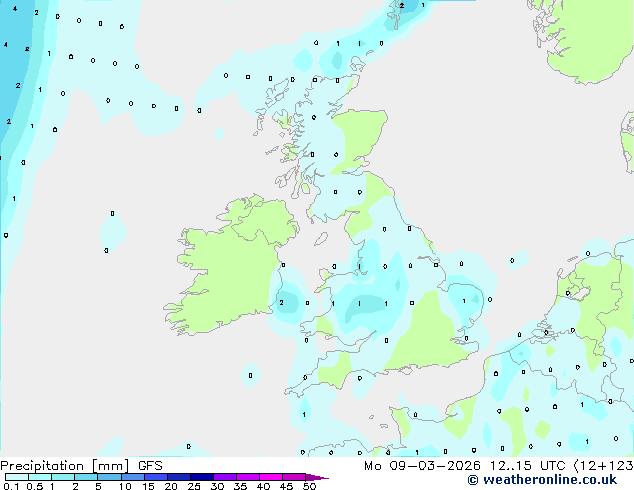634x490 pixels.
Task: Select the 25–30 mm dark navy legend box
Action: coord(202,477)
